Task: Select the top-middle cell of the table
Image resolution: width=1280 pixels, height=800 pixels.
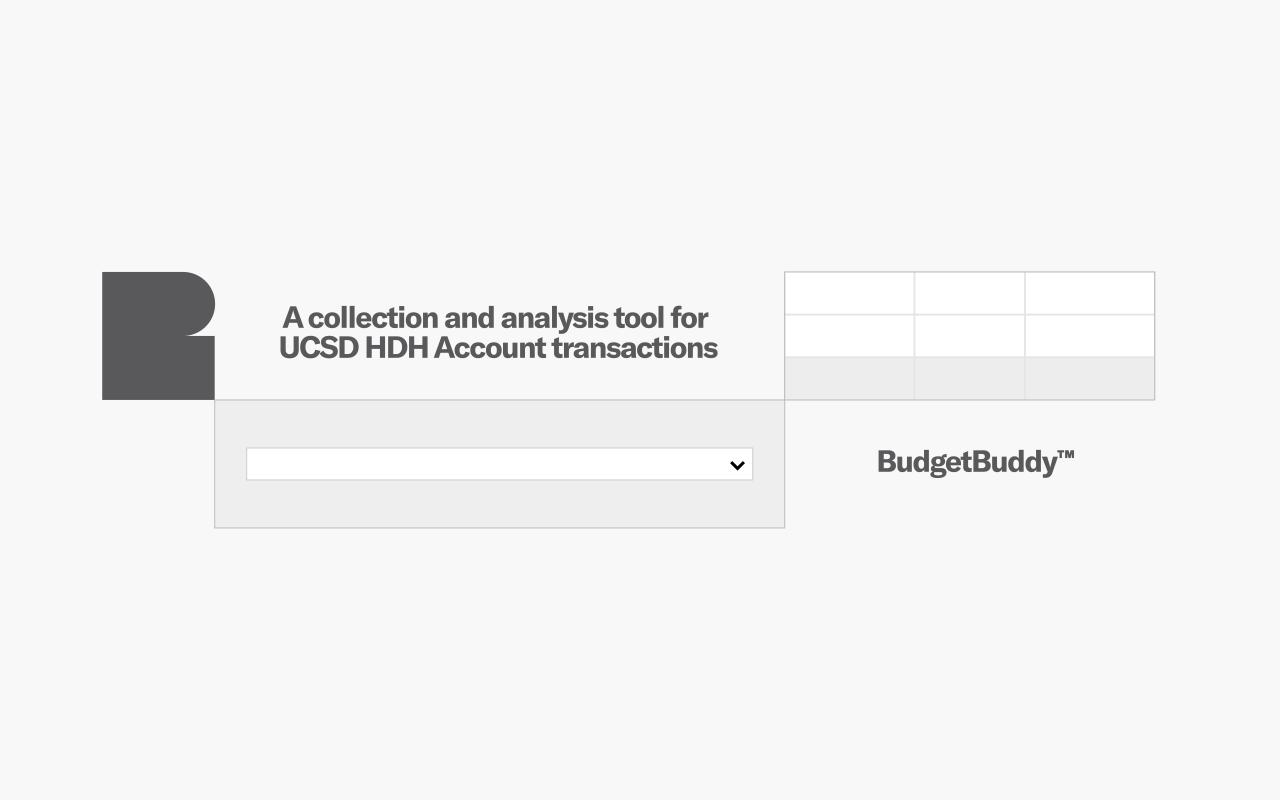Action: point(969,293)
